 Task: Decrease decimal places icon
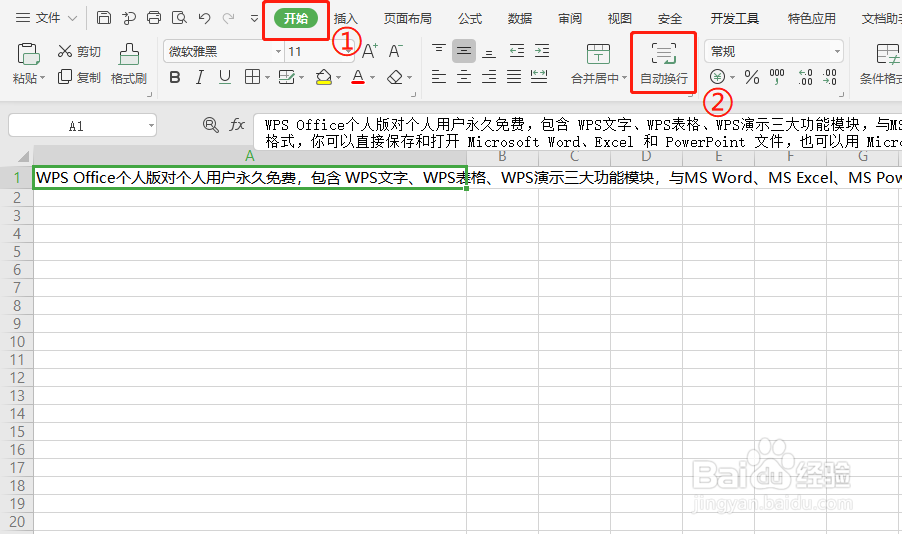[830, 77]
